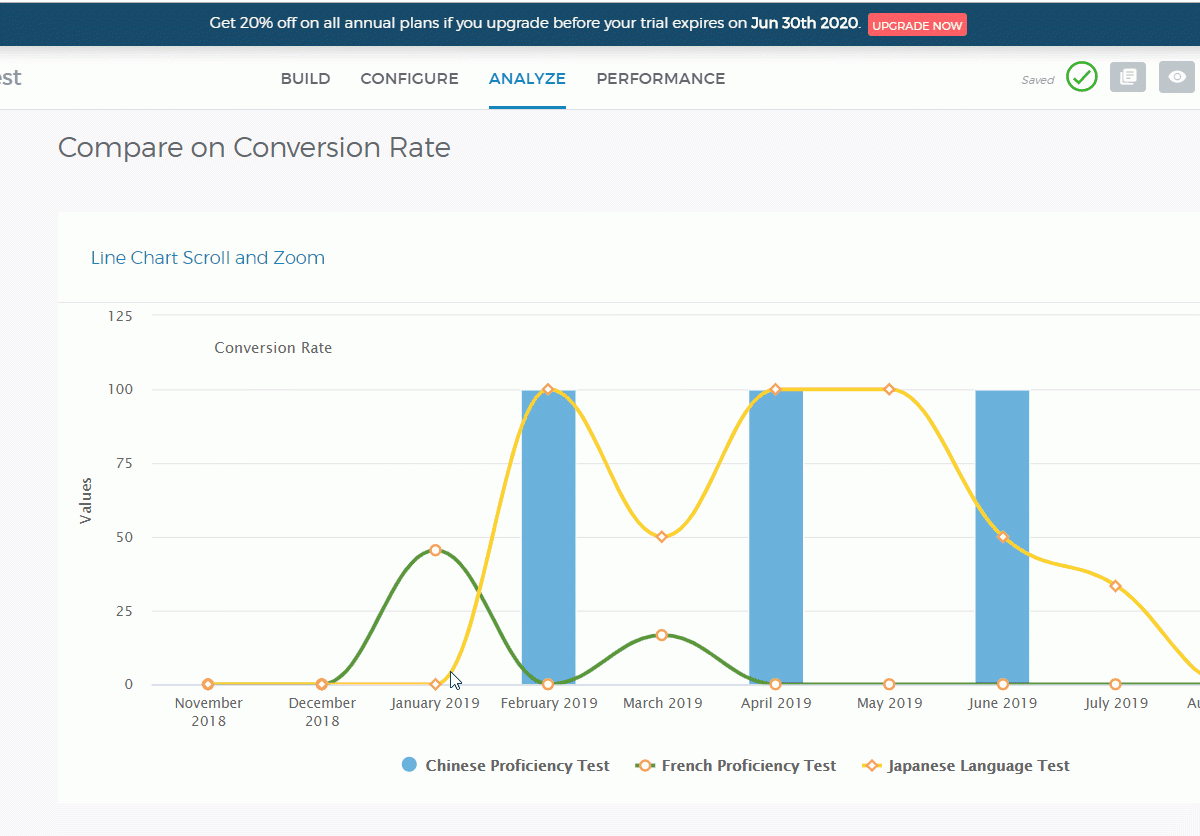Hide the Japanese Language Test series

tap(967, 766)
